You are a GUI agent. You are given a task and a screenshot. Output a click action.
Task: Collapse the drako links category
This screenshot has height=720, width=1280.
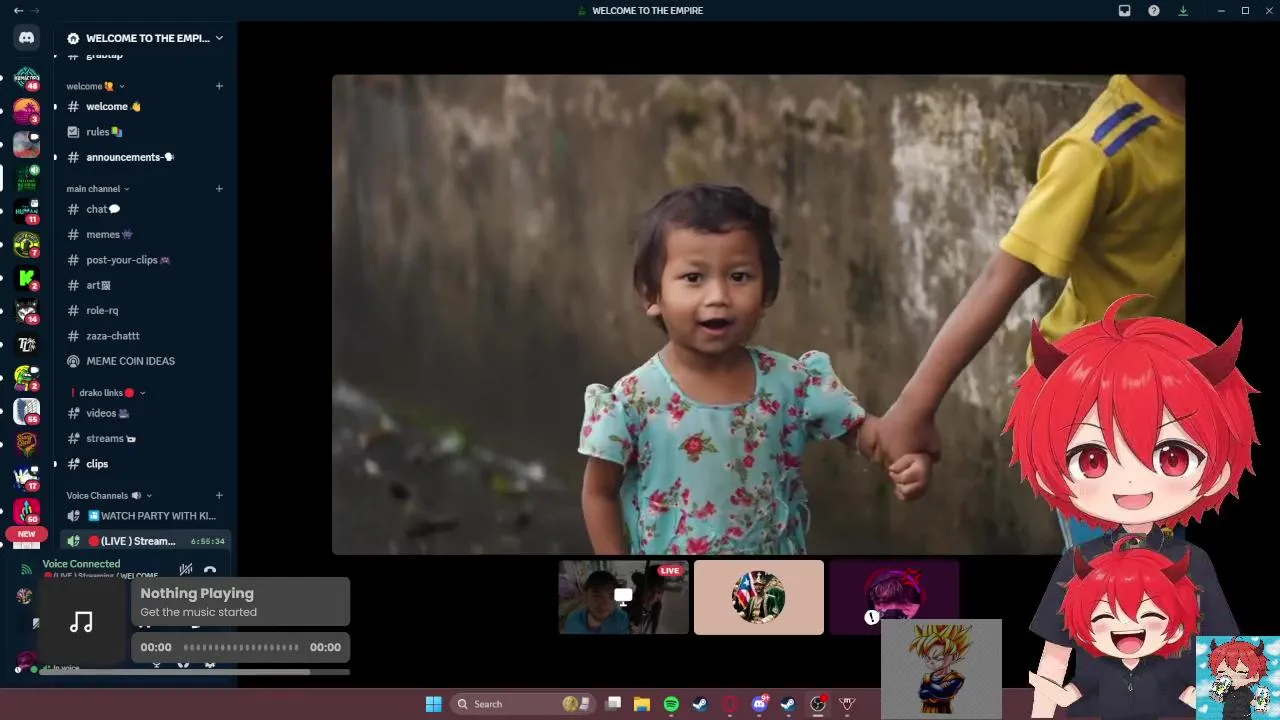(107, 393)
